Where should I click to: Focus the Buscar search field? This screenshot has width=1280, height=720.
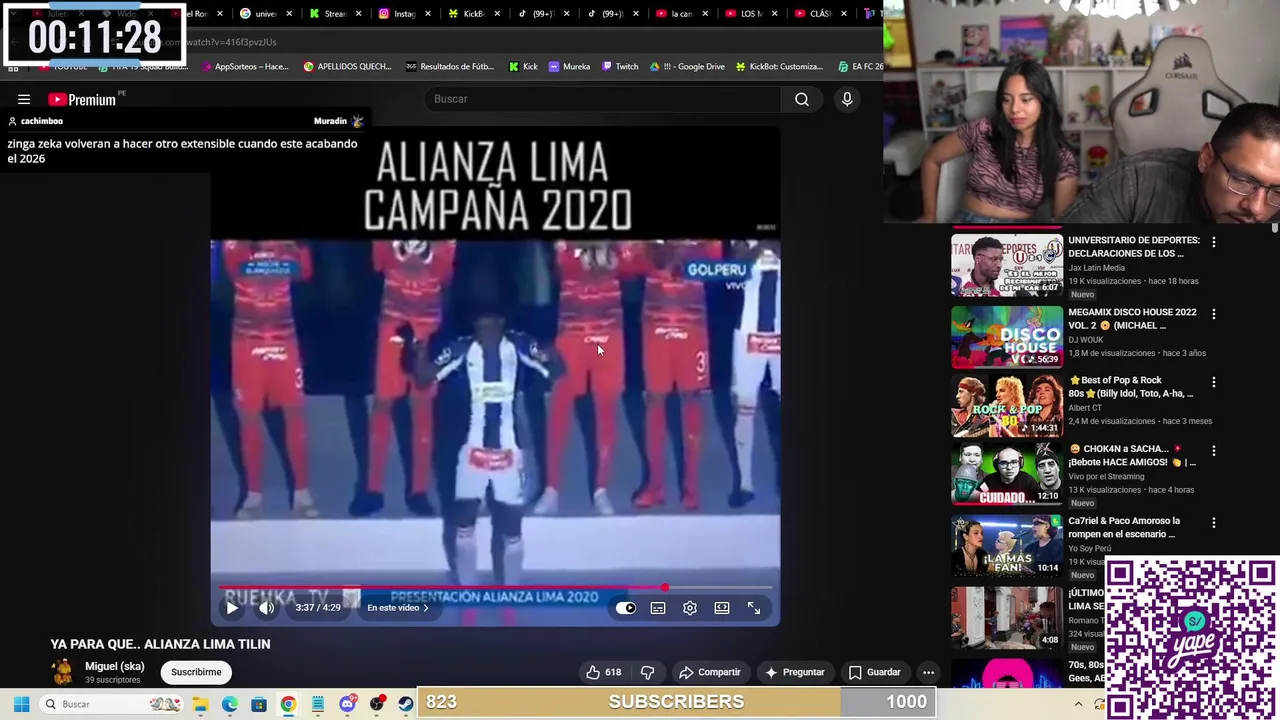coord(603,99)
